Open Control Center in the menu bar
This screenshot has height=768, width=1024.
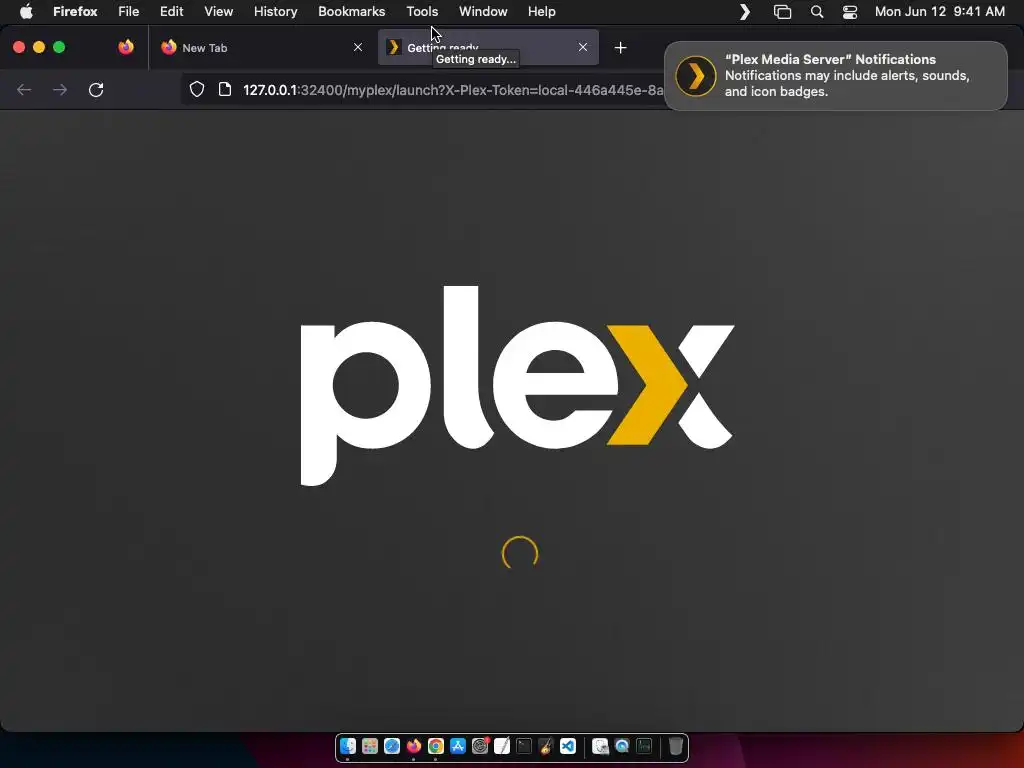[850, 12]
